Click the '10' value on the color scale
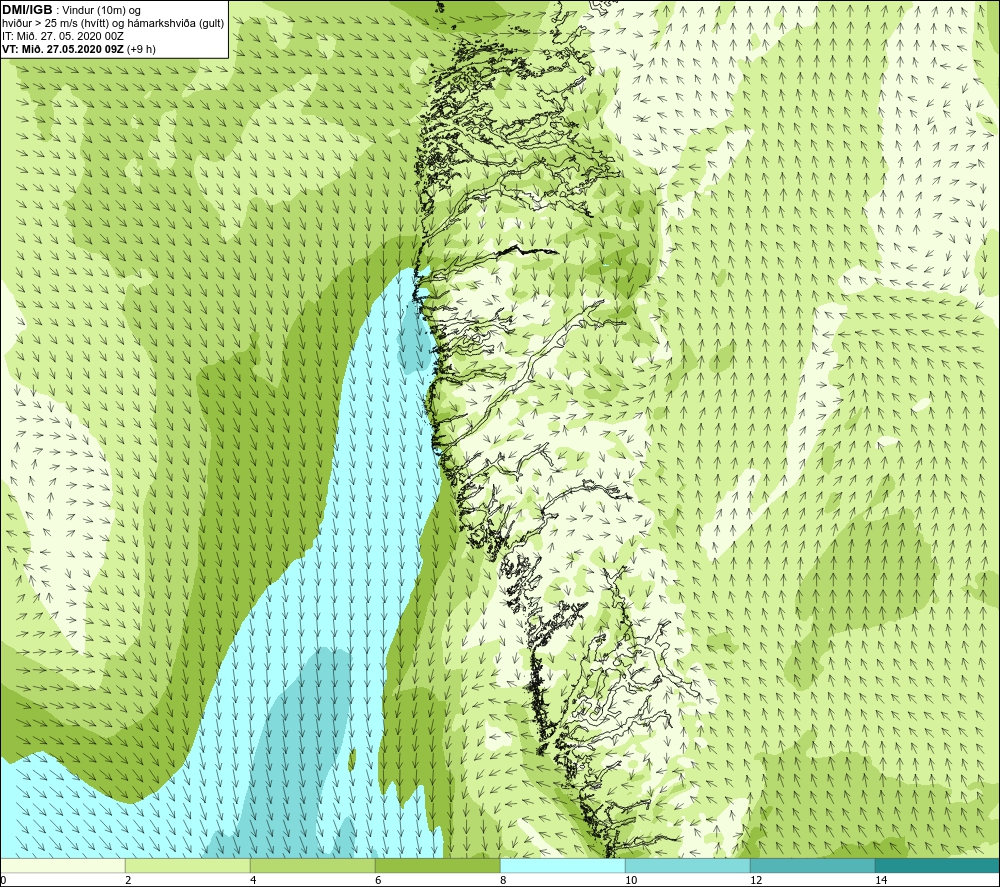The height and width of the screenshot is (887, 1000). tap(631, 880)
